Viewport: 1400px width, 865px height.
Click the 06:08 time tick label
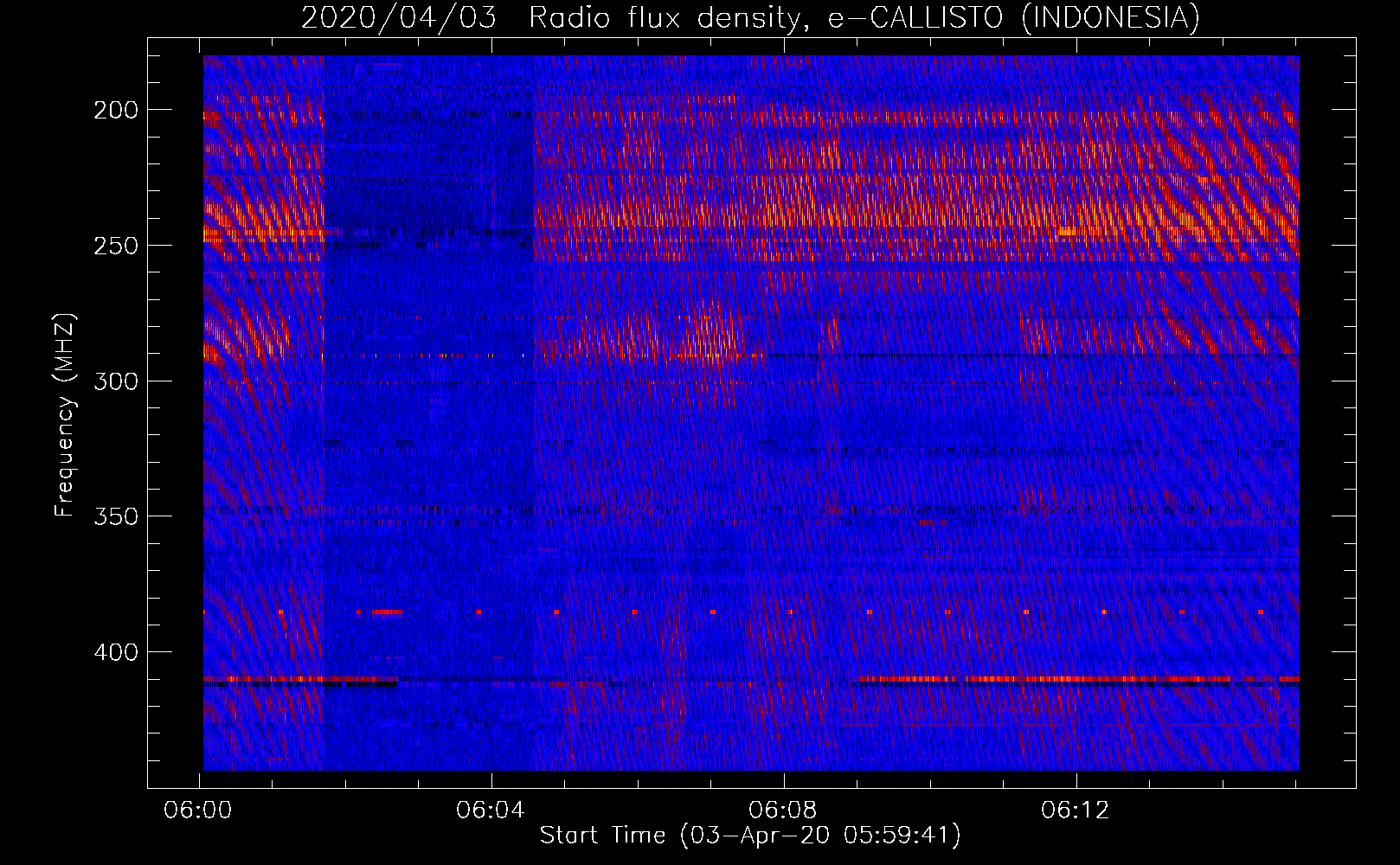(x=783, y=811)
